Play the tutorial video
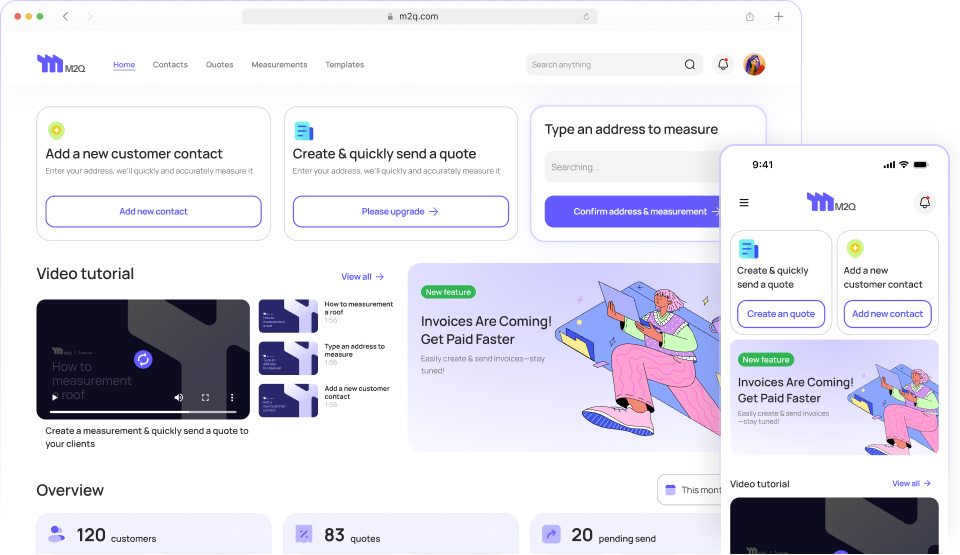The height and width of the screenshot is (555, 960). (55, 397)
